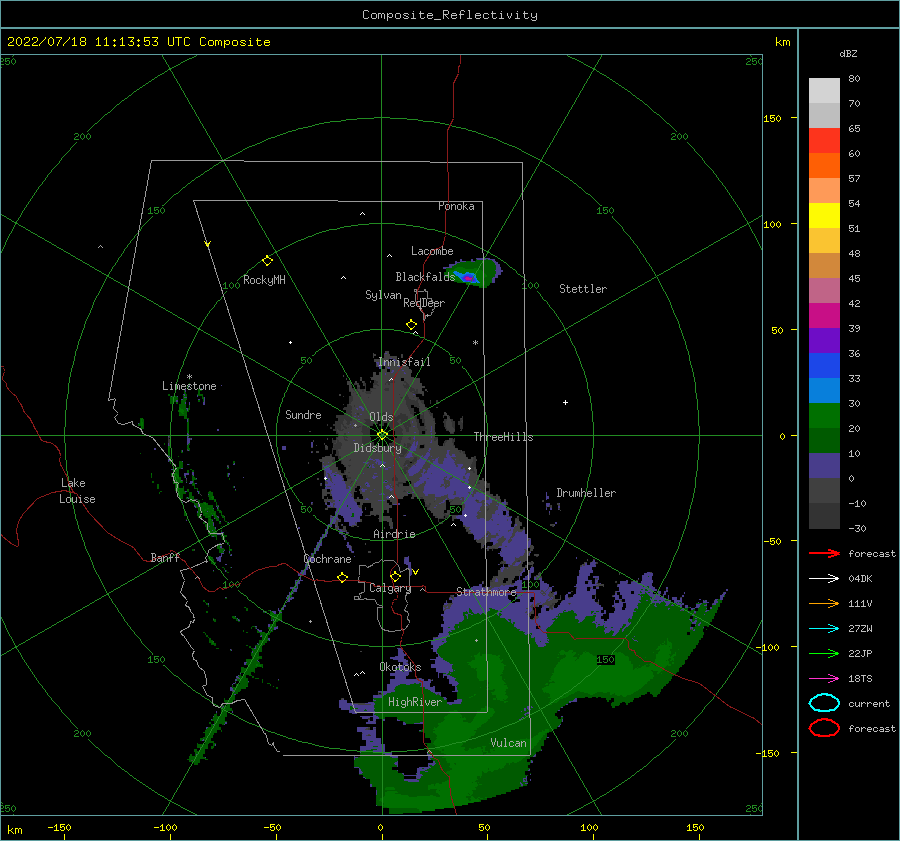Click the Stettler town label
The image size is (900, 841).
(583, 289)
